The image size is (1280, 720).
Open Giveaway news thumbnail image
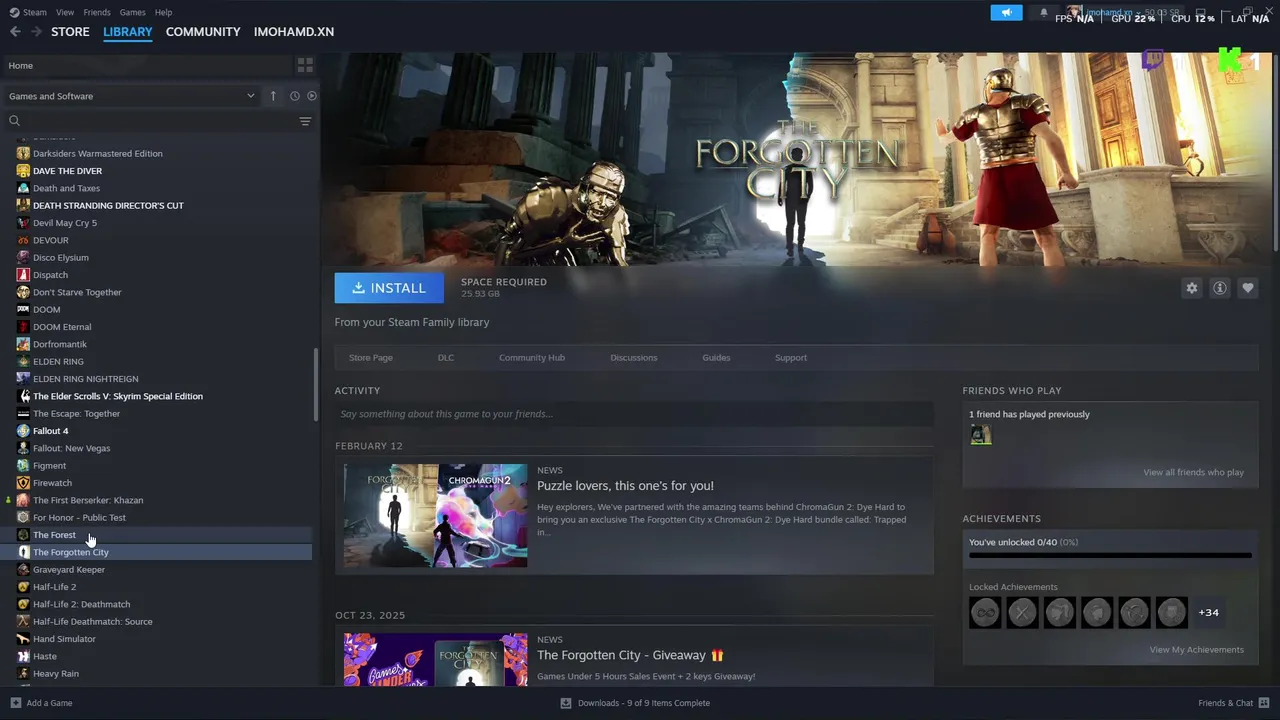(x=435, y=659)
